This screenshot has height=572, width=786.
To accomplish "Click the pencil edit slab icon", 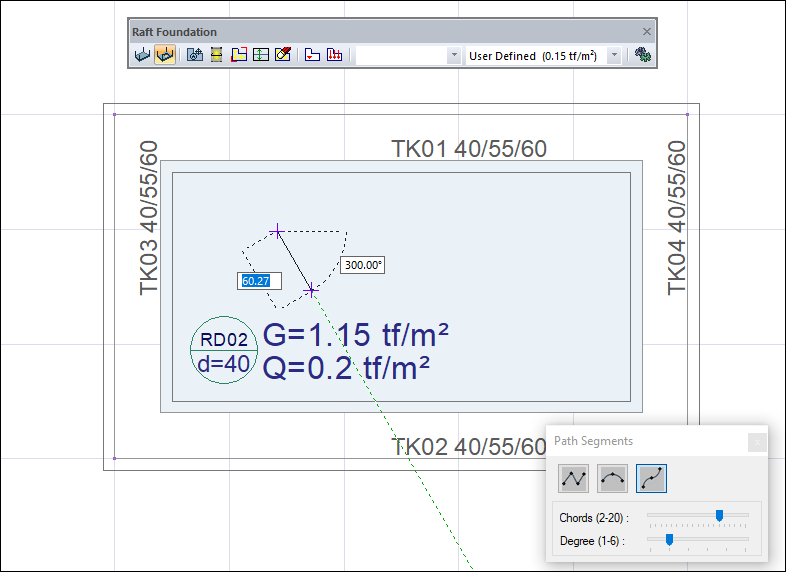I will click(282, 56).
